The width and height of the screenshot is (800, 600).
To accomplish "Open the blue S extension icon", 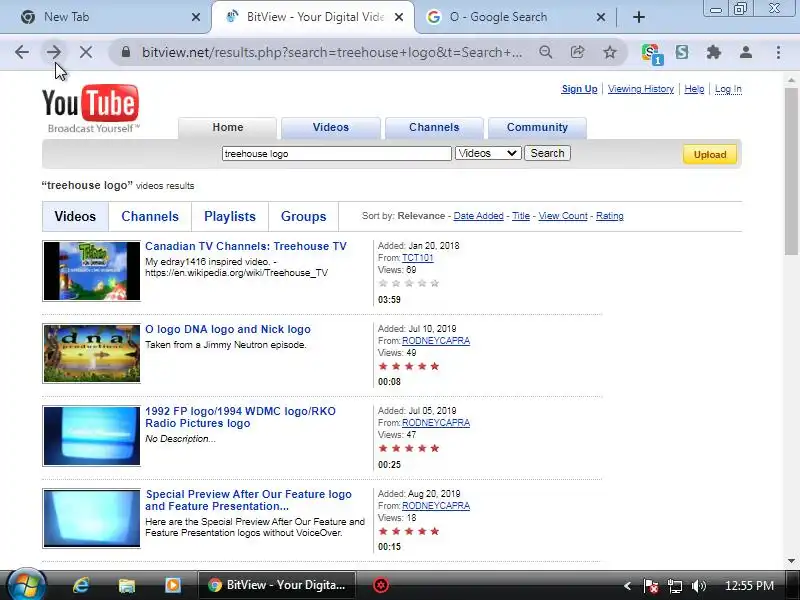I will coord(682,52).
